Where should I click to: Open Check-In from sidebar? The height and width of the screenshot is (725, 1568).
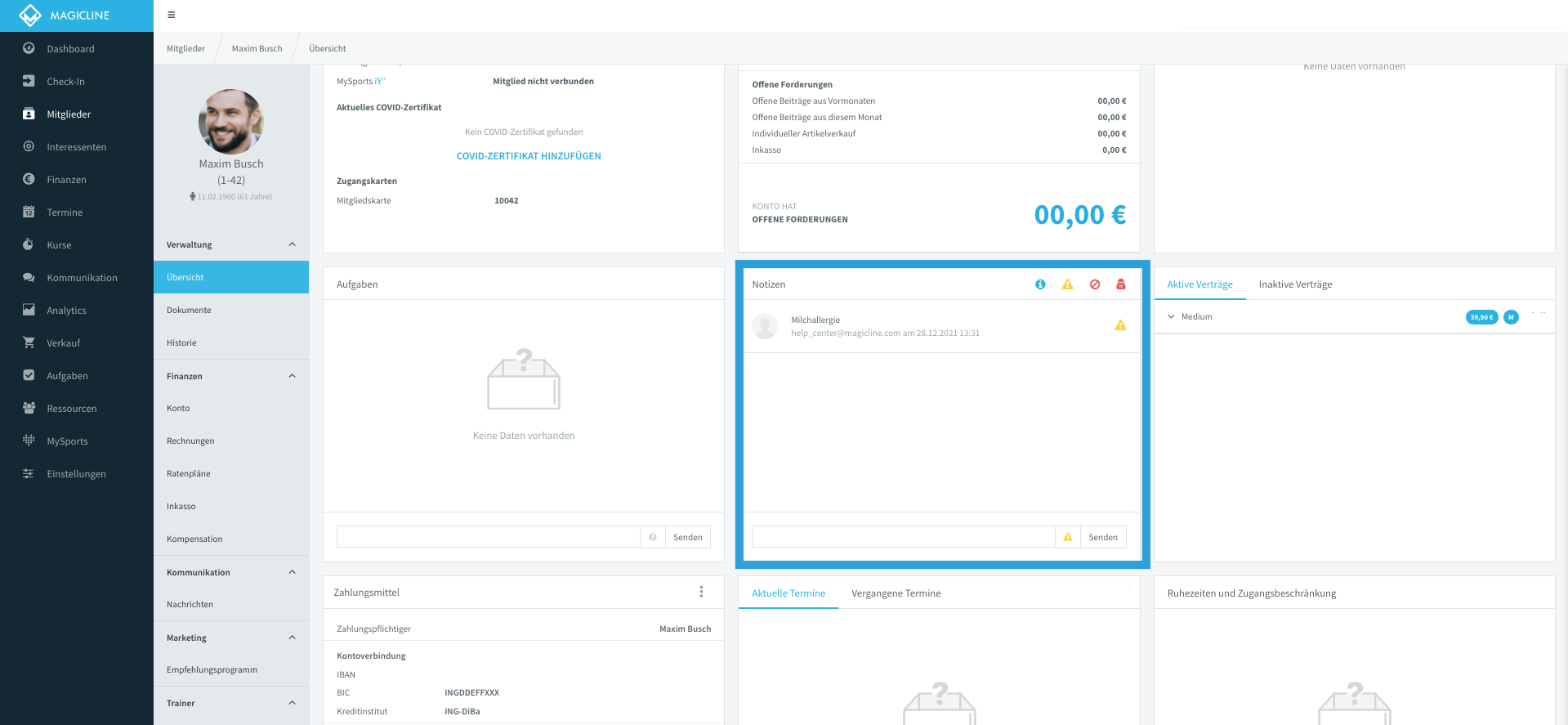(x=65, y=82)
